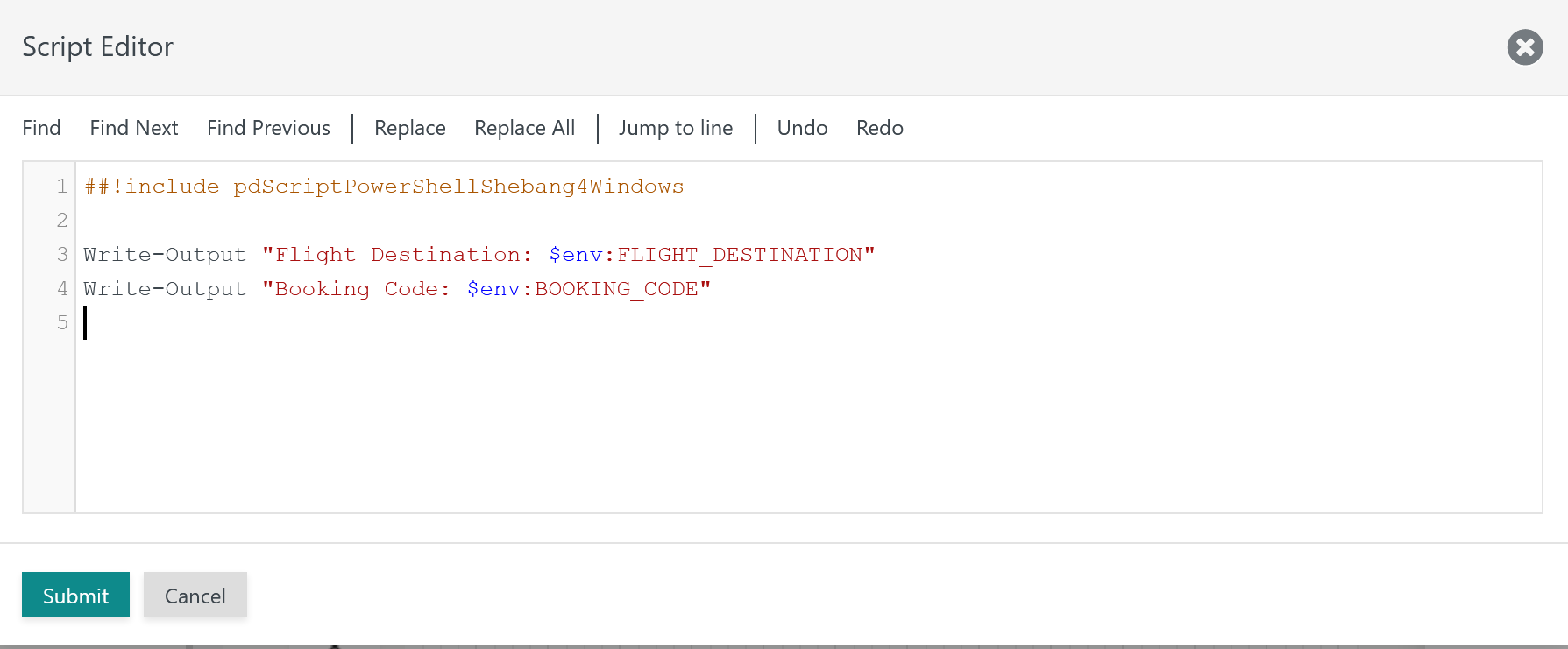The width and height of the screenshot is (1568, 649).
Task: Click the $env:BOOKING_CODE variable
Action: click(x=583, y=289)
